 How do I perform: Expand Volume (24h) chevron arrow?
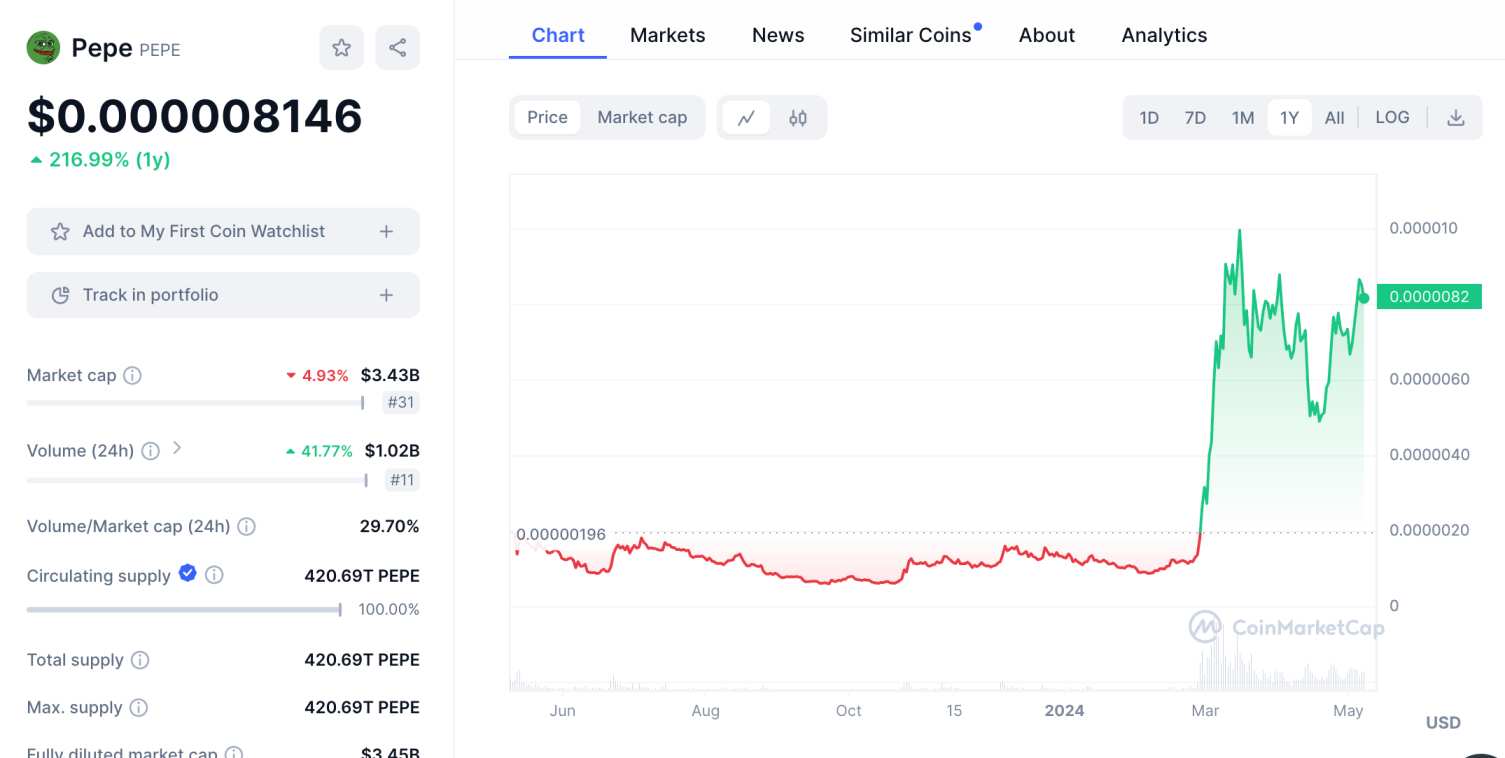click(177, 448)
